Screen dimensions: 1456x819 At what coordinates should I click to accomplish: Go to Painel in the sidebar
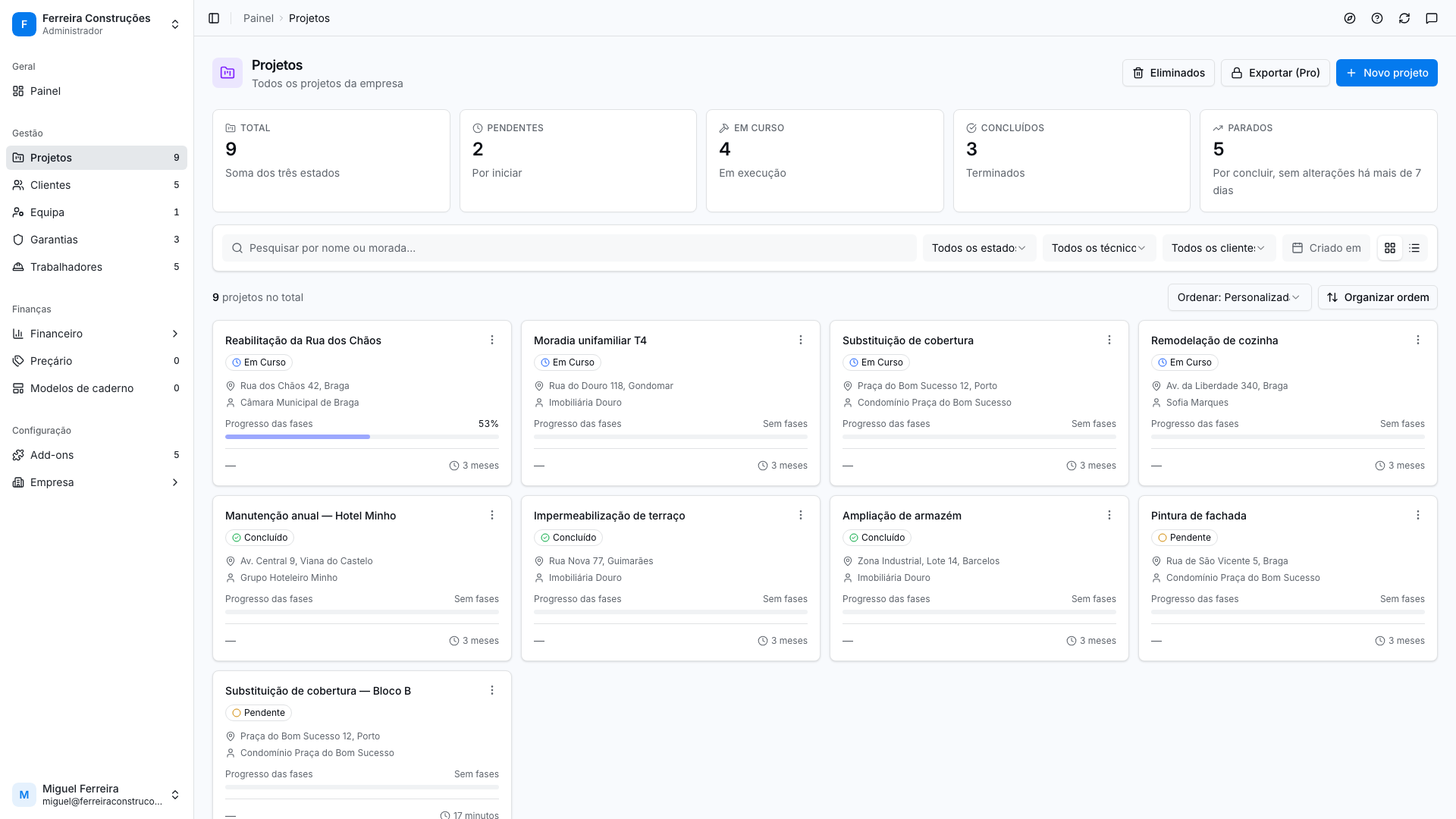[x=97, y=91]
